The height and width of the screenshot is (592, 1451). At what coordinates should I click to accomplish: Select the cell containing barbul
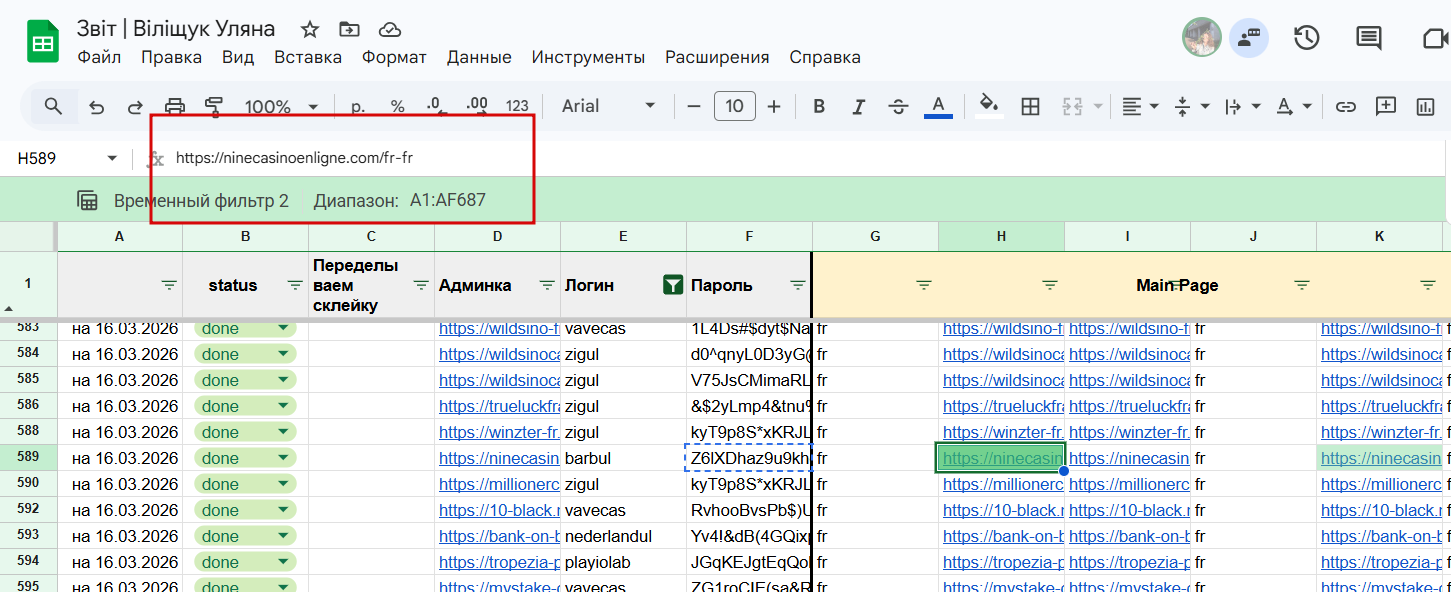623,458
